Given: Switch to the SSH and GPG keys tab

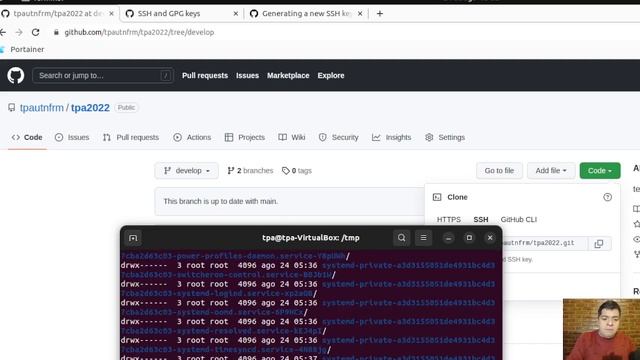Looking at the screenshot, I should (182, 13).
